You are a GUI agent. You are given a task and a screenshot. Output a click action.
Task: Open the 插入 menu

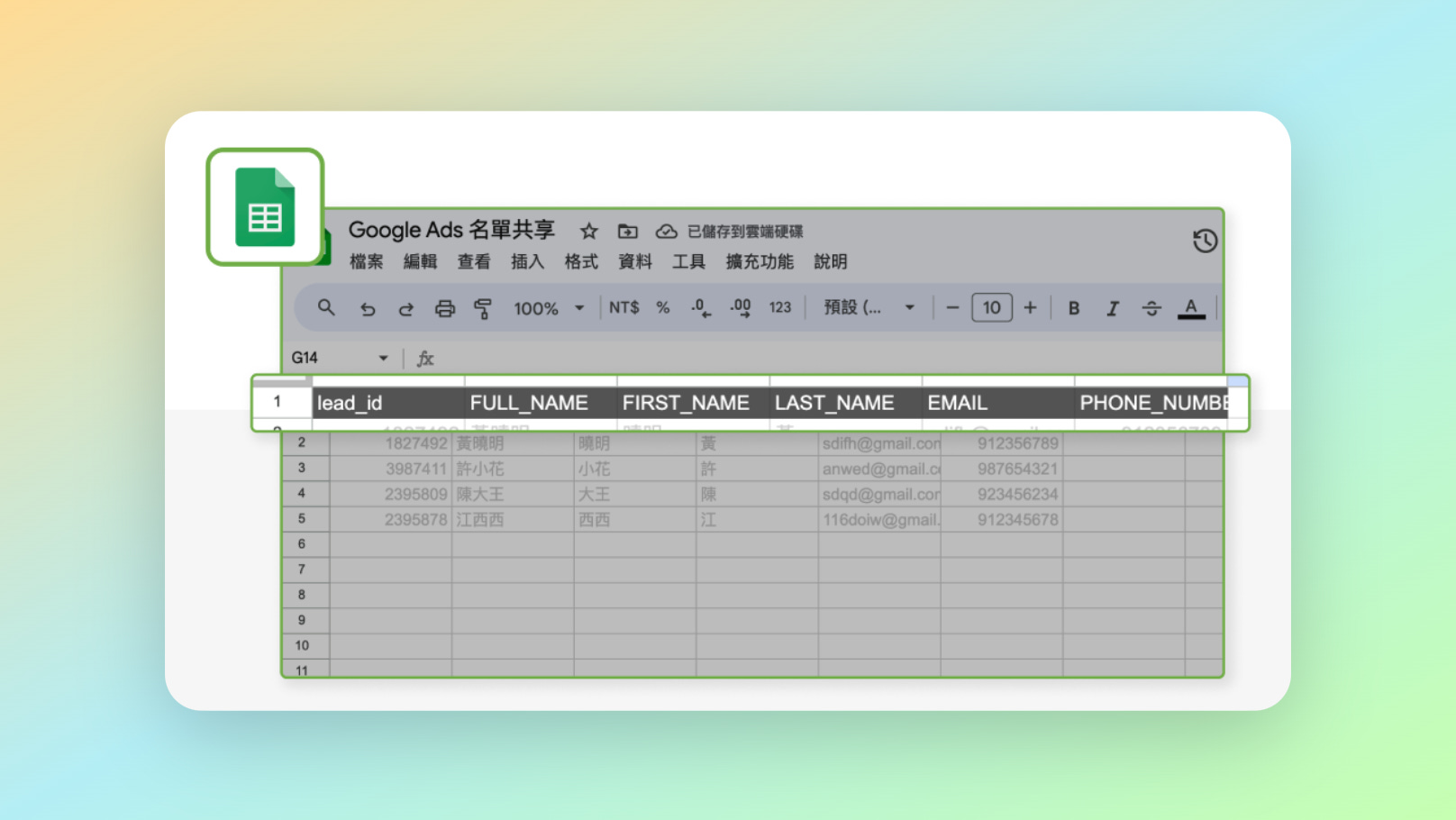(x=527, y=261)
